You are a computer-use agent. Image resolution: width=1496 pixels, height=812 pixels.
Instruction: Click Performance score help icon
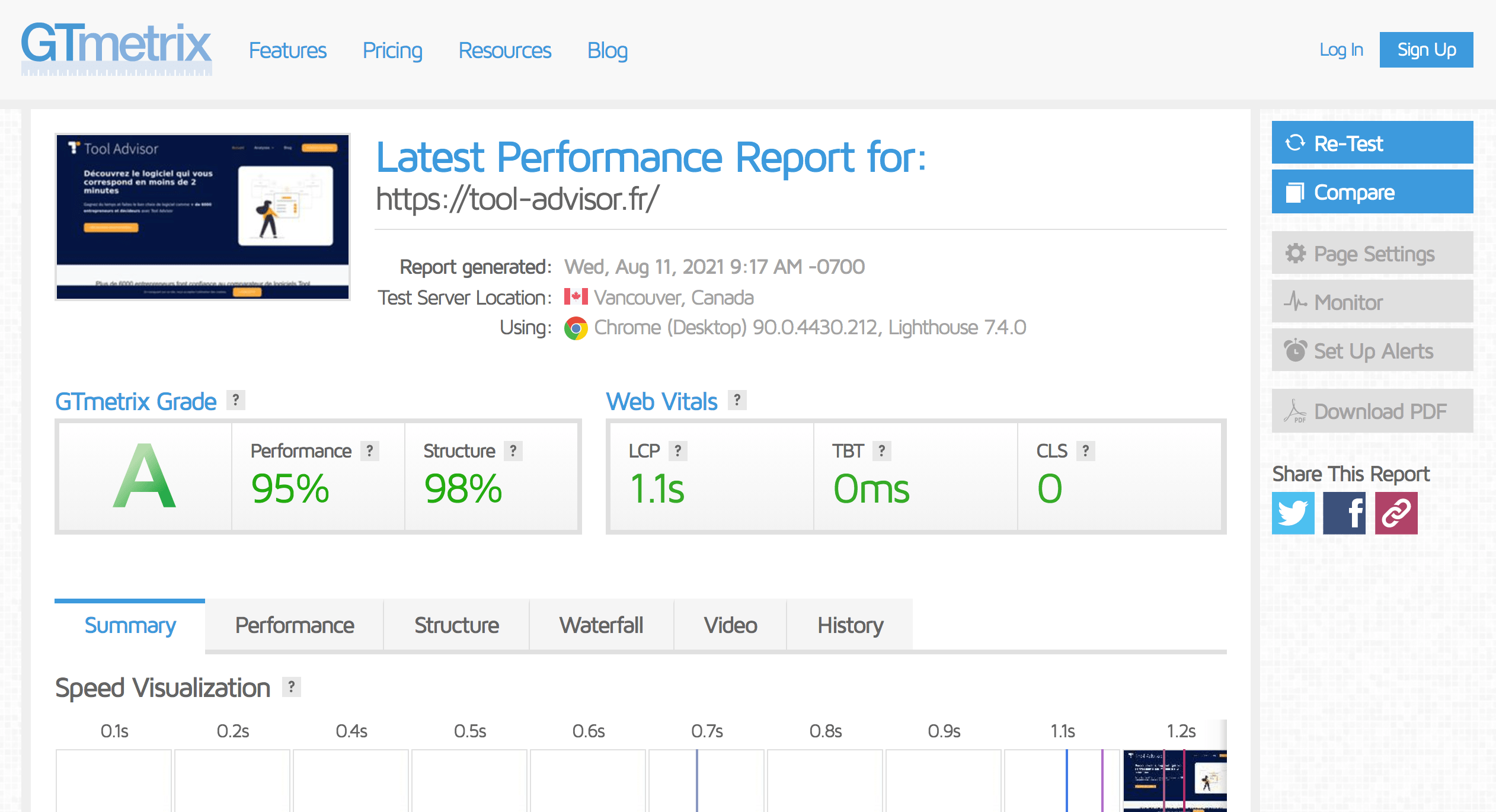(x=369, y=451)
